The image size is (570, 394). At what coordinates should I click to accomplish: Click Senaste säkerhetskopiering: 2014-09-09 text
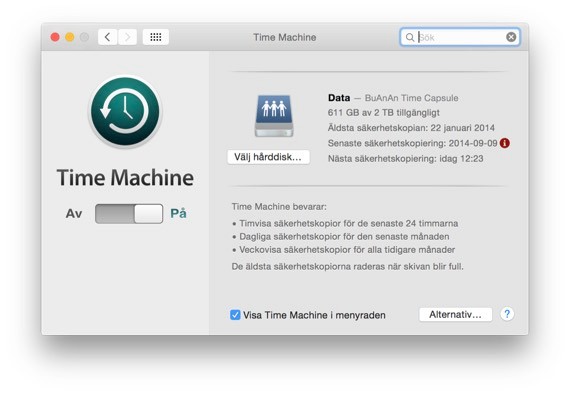click(x=412, y=143)
